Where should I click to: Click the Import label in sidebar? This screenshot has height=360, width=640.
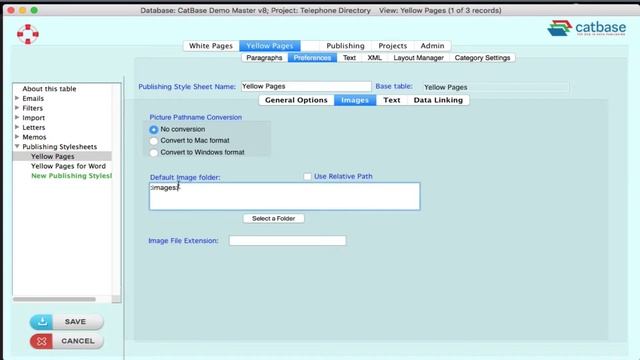point(33,118)
